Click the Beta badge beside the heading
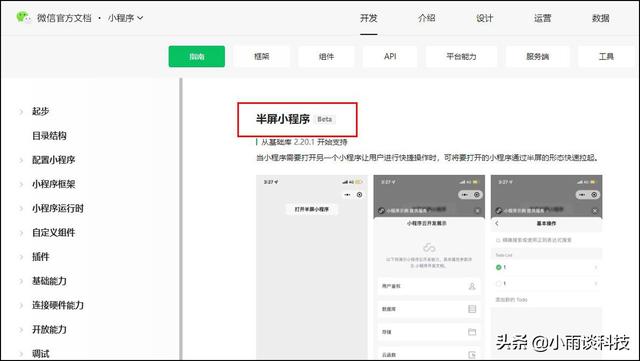 pyautogui.click(x=325, y=119)
